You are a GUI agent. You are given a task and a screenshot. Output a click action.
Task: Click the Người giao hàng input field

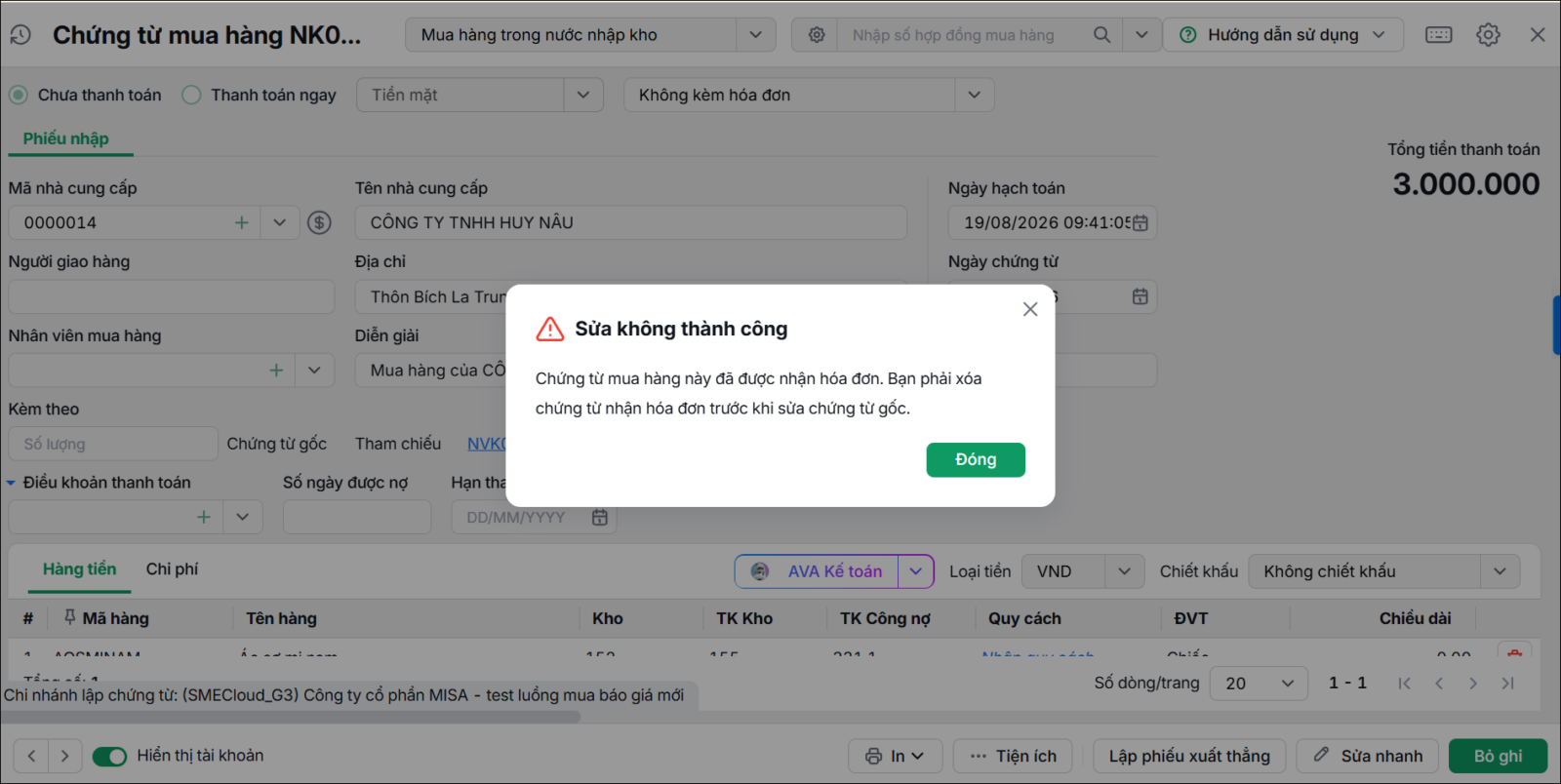tap(172, 296)
